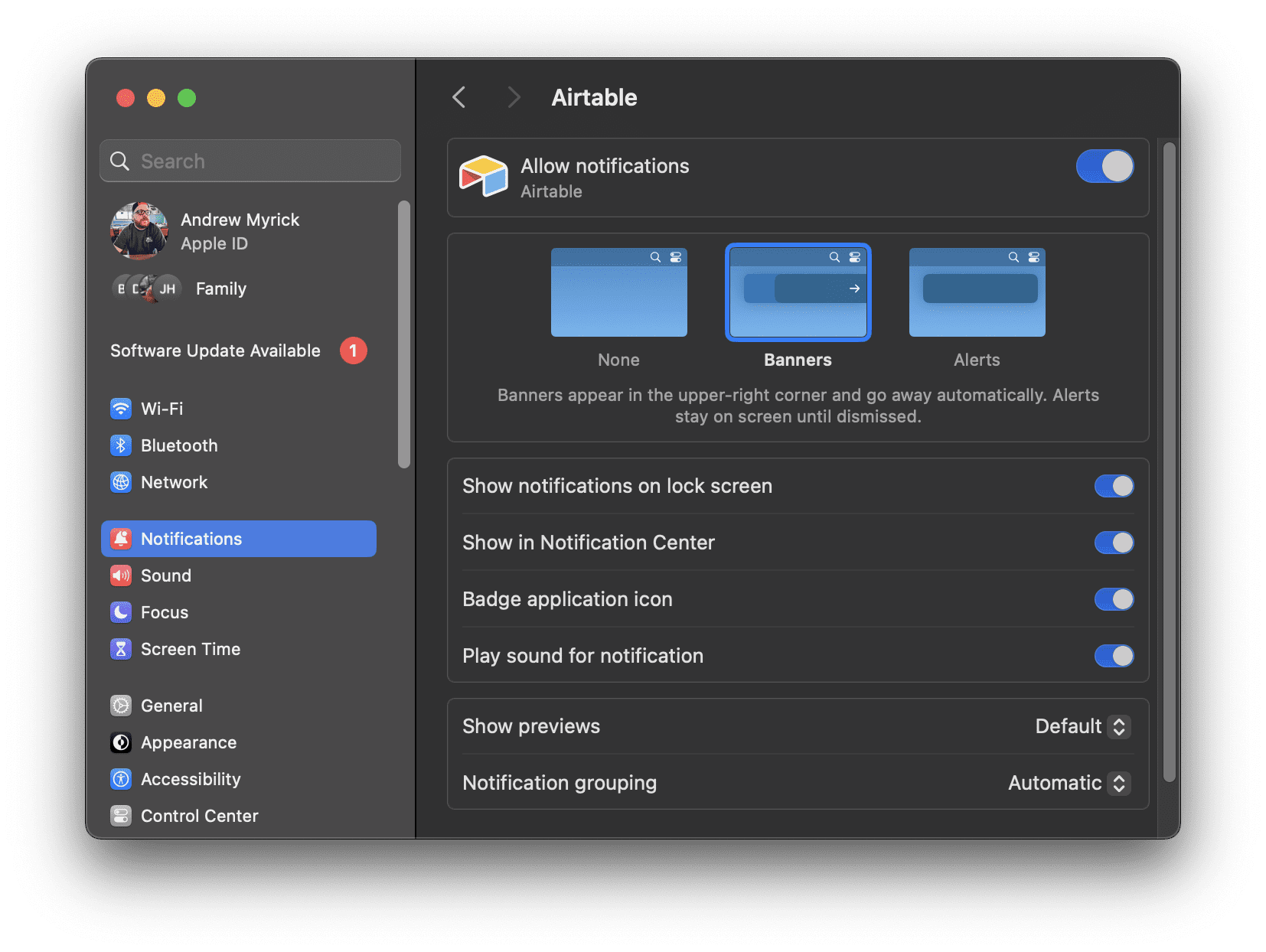
Task: Click the main pane scrollbar
Action: [1169, 462]
